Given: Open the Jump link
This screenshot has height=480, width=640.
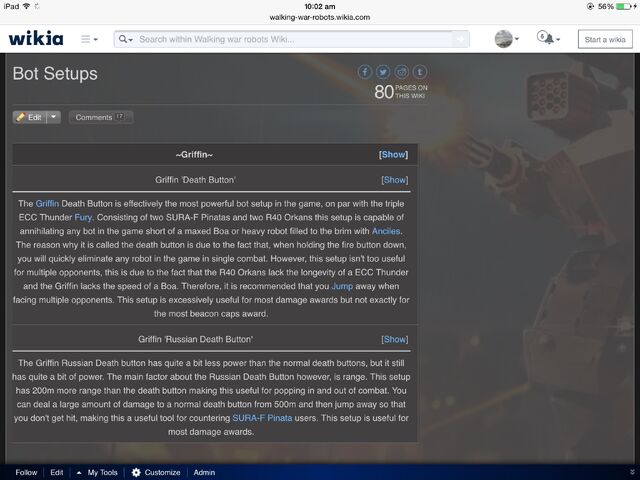Looking at the screenshot, I should coord(342,286).
